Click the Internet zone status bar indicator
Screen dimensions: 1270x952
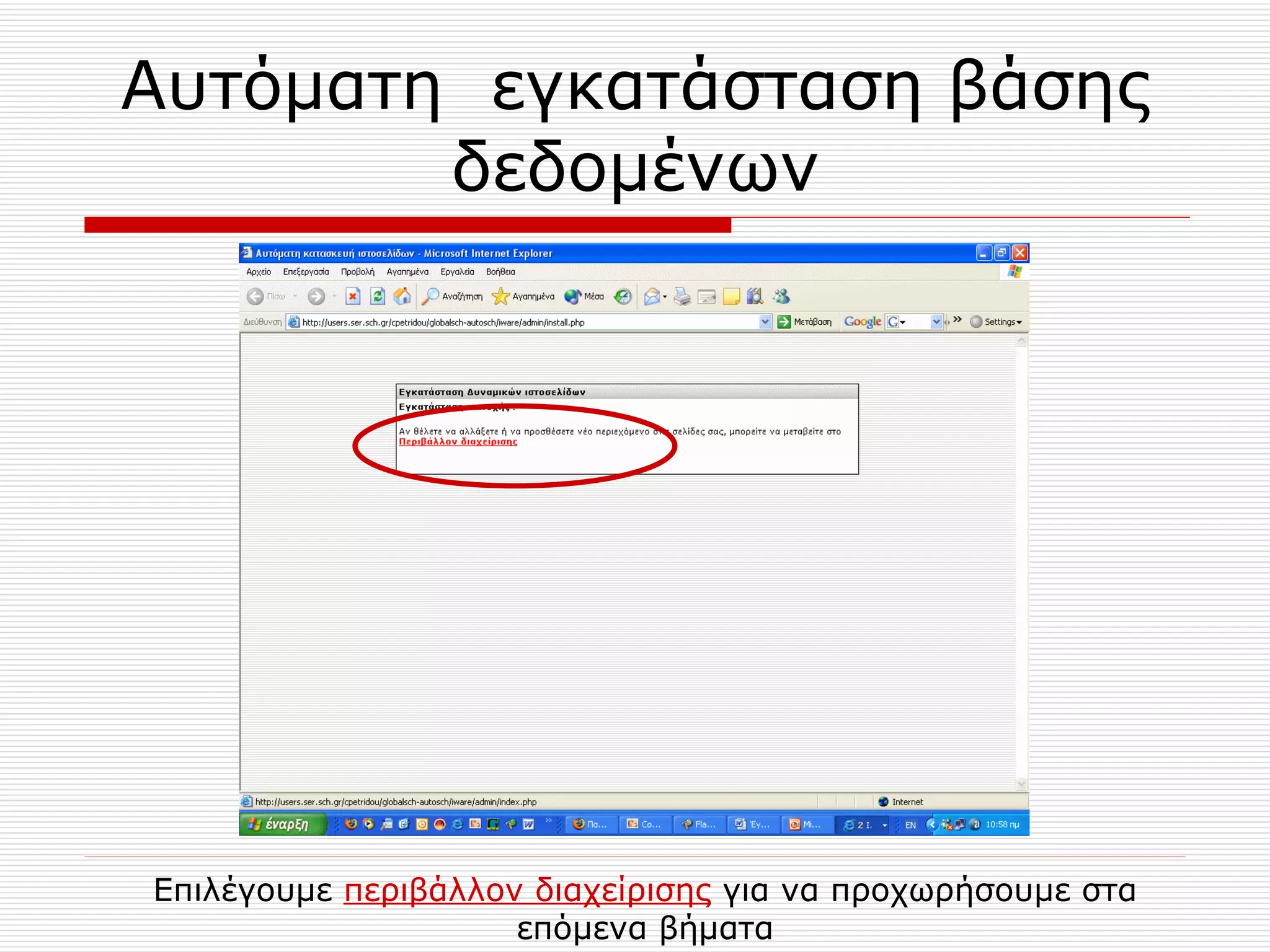coord(901,802)
